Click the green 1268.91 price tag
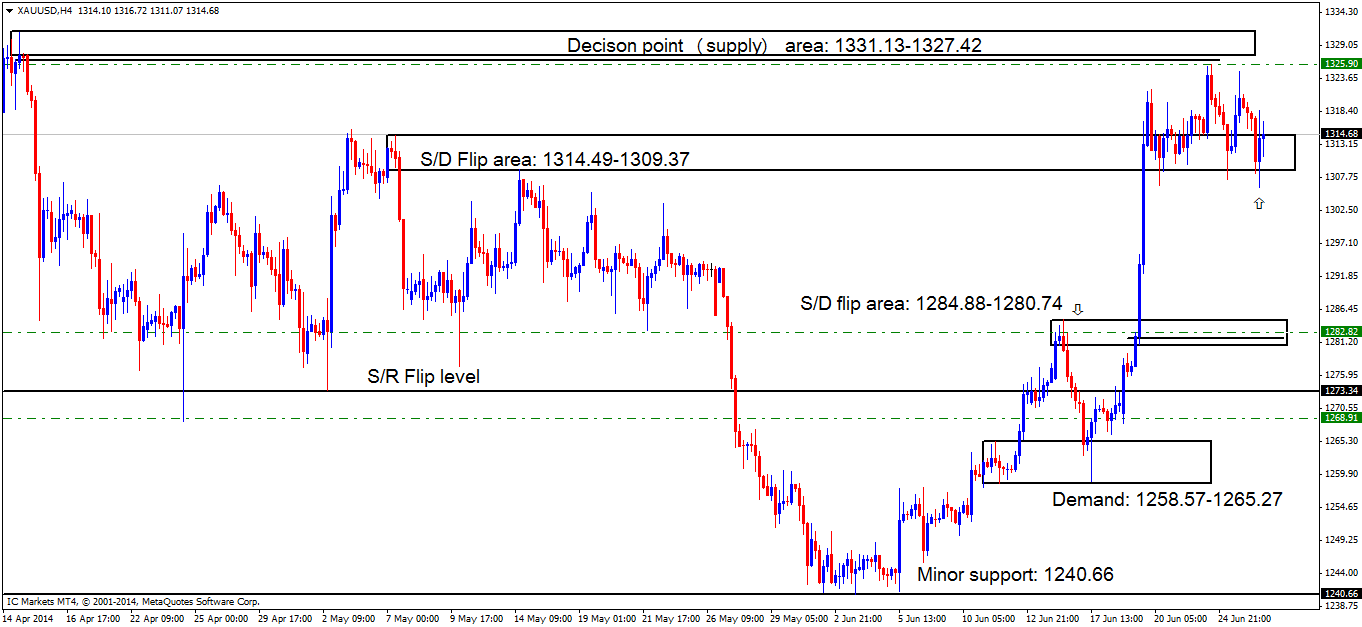Viewport: 1362px width, 627px height. [1339, 418]
